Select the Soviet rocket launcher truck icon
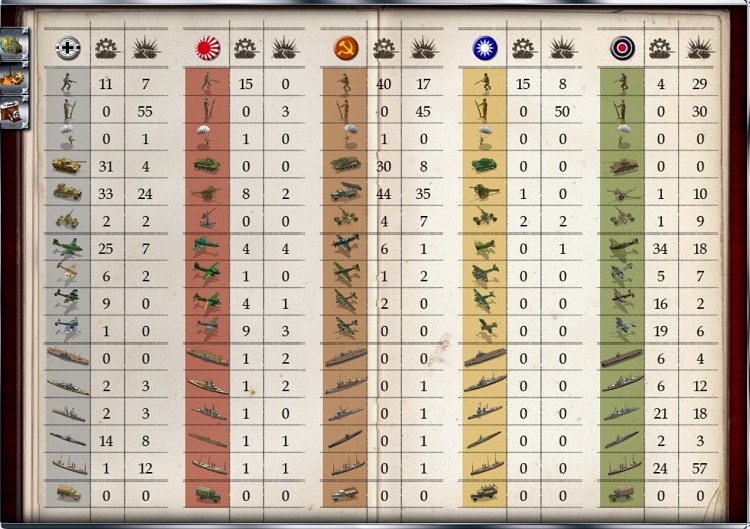The width and height of the screenshot is (750, 529). tap(345, 192)
